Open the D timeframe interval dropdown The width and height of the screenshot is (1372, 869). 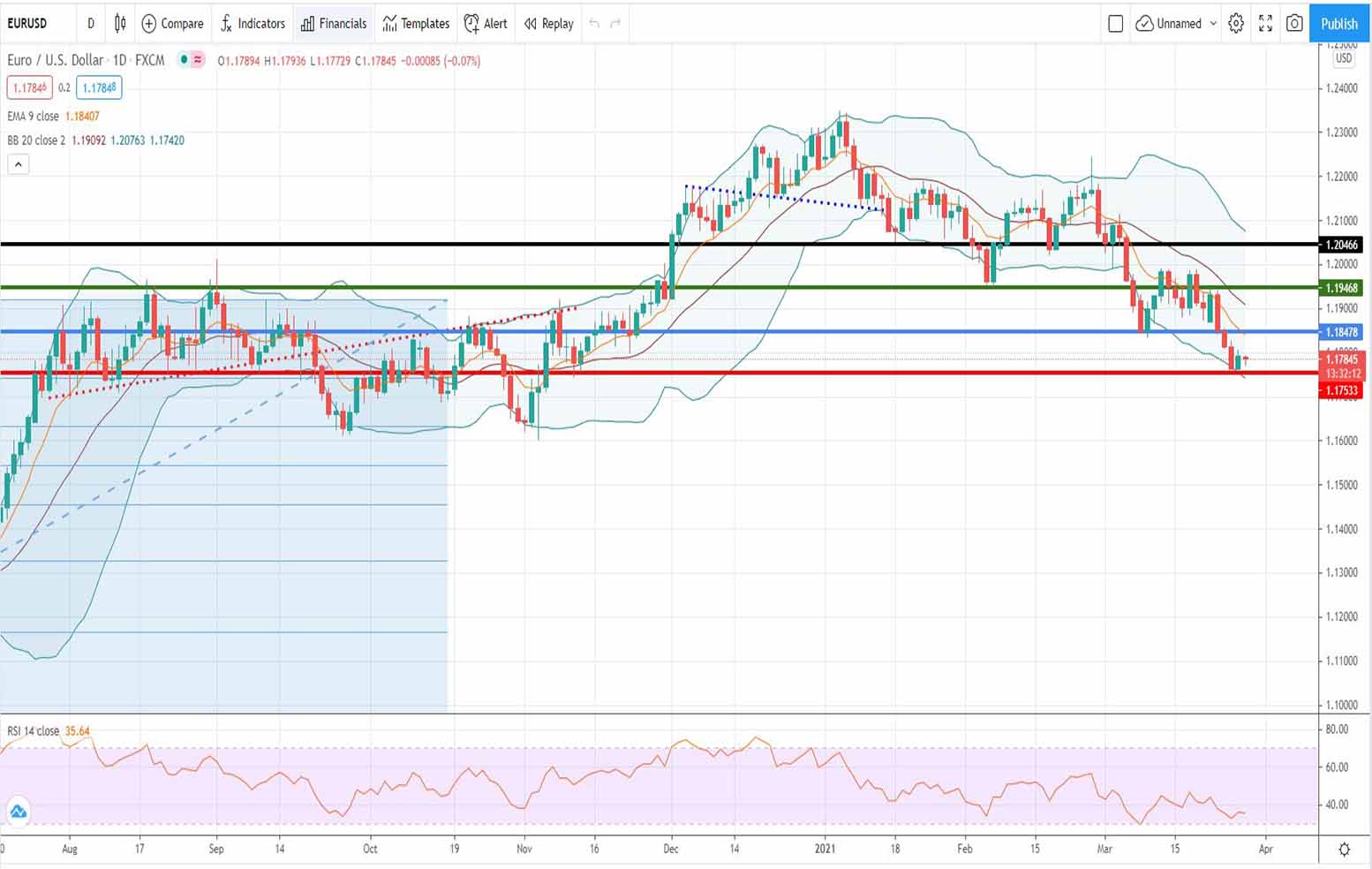pos(90,24)
